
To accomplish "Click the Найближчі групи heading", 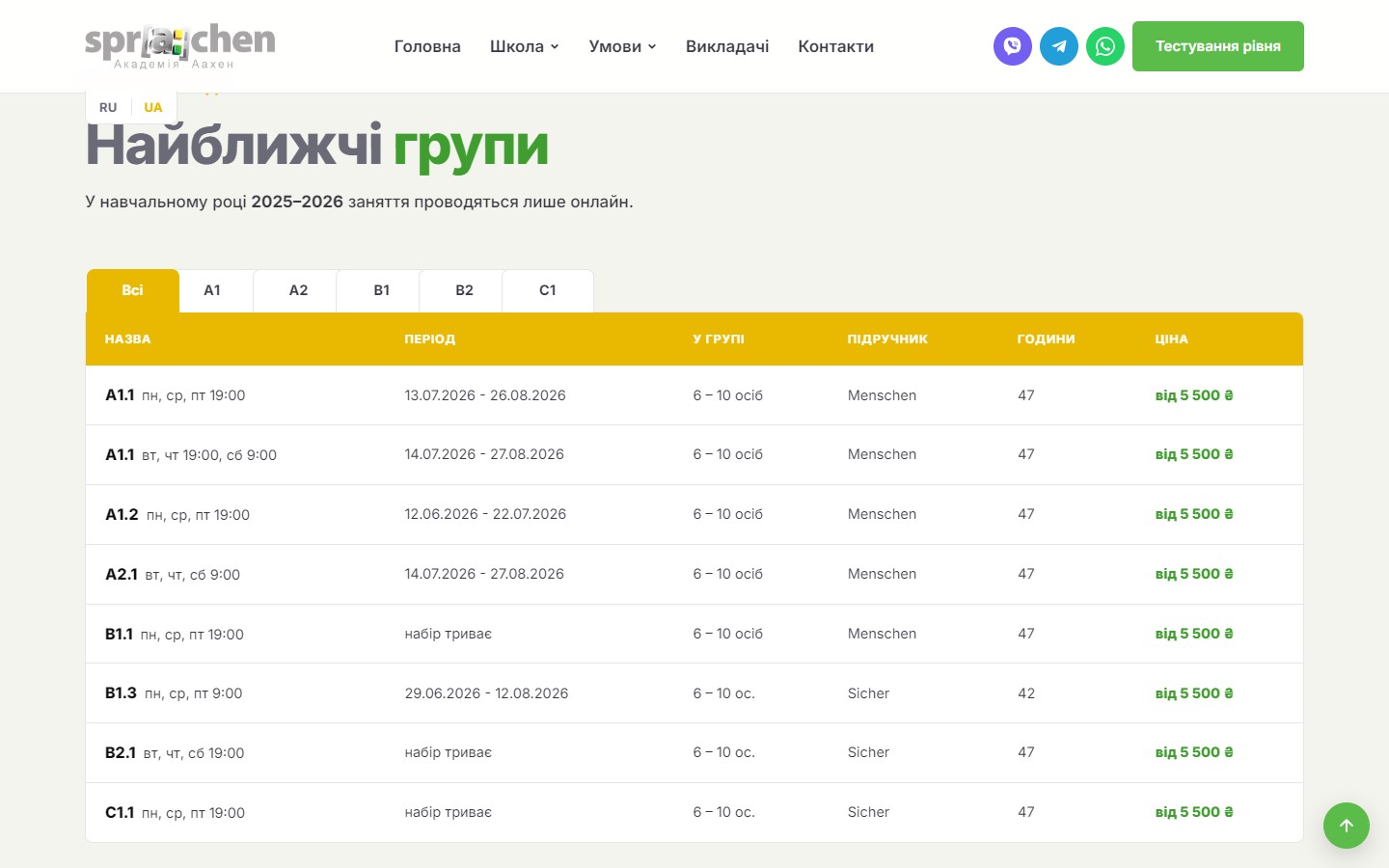I will (317, 147).
